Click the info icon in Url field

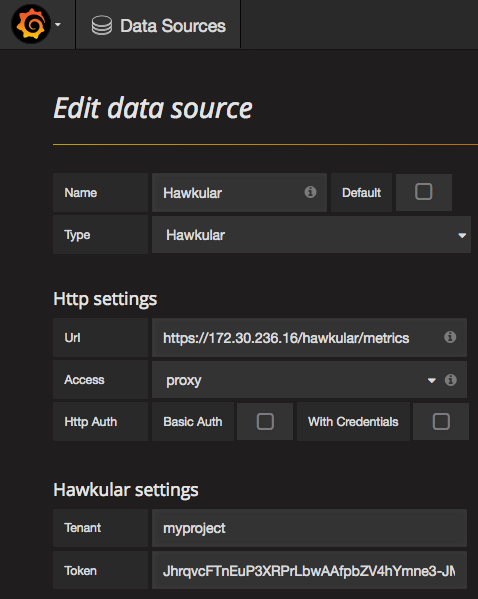coord(450,337)
